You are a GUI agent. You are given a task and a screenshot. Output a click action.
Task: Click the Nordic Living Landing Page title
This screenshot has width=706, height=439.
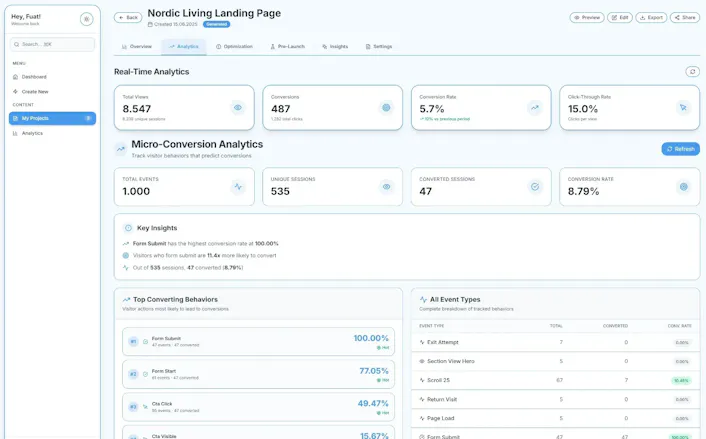[214, 13]
